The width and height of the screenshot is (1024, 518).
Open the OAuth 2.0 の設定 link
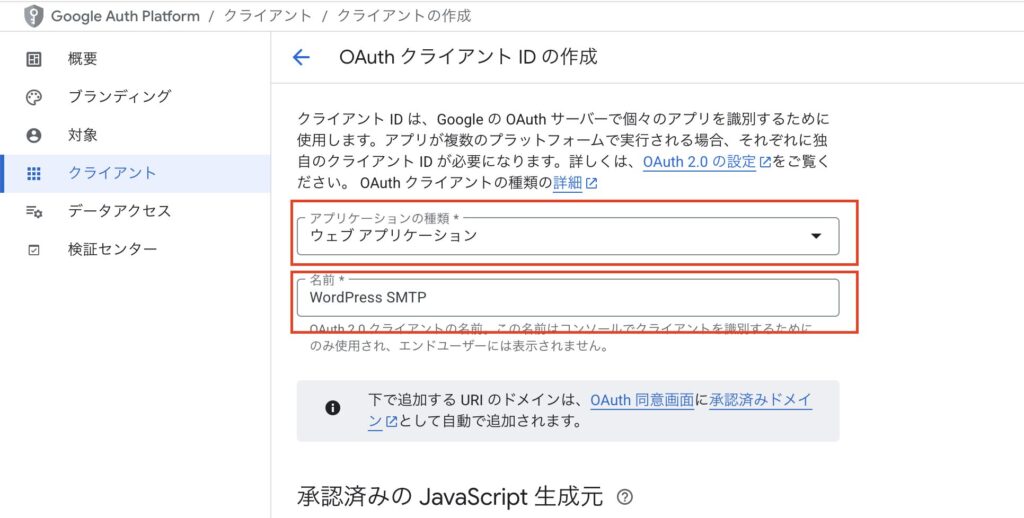pyautogui.click(x=699, y=162)
